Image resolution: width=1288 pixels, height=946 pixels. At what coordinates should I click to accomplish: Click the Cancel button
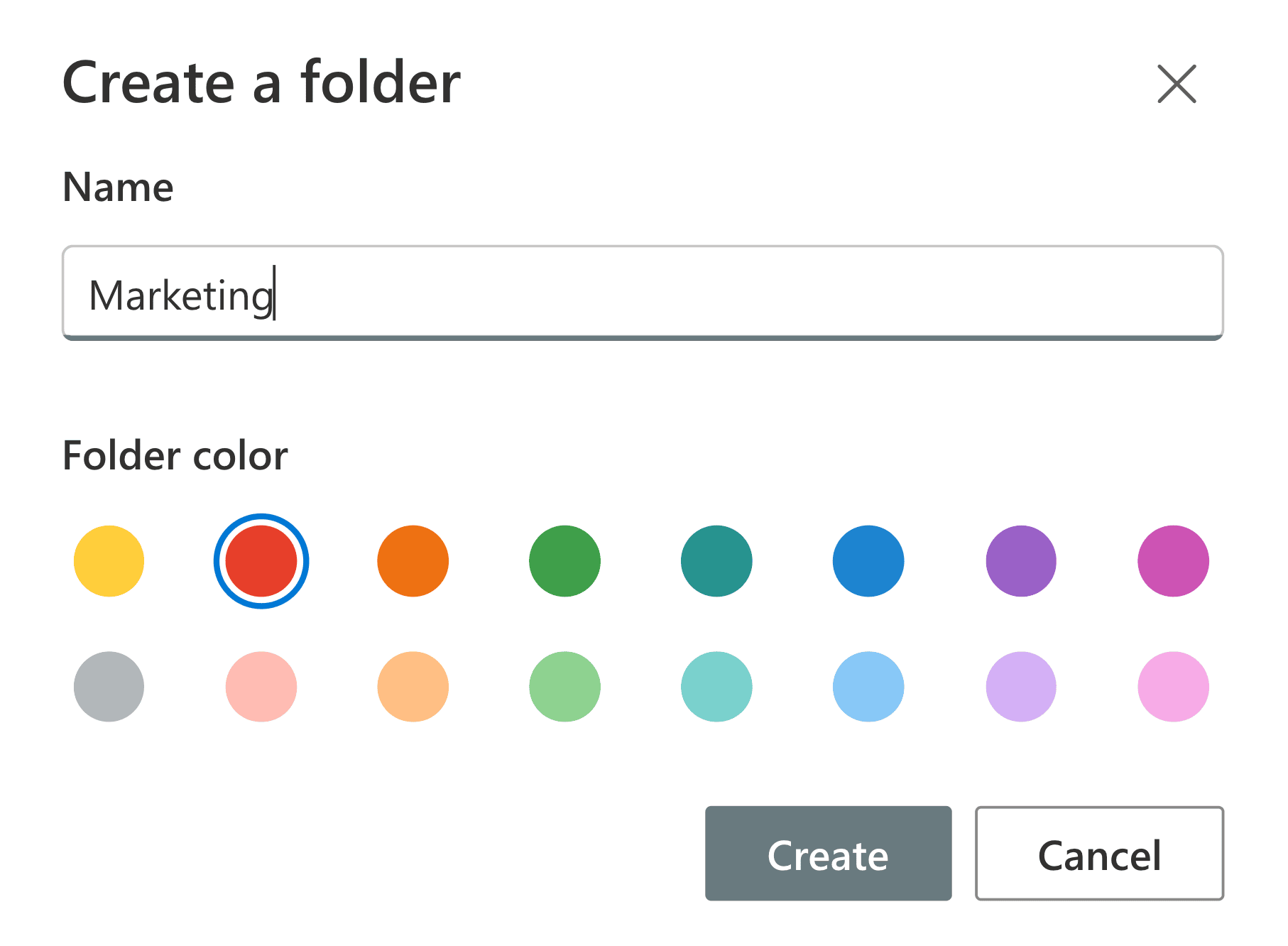(x=1099, y=854)
